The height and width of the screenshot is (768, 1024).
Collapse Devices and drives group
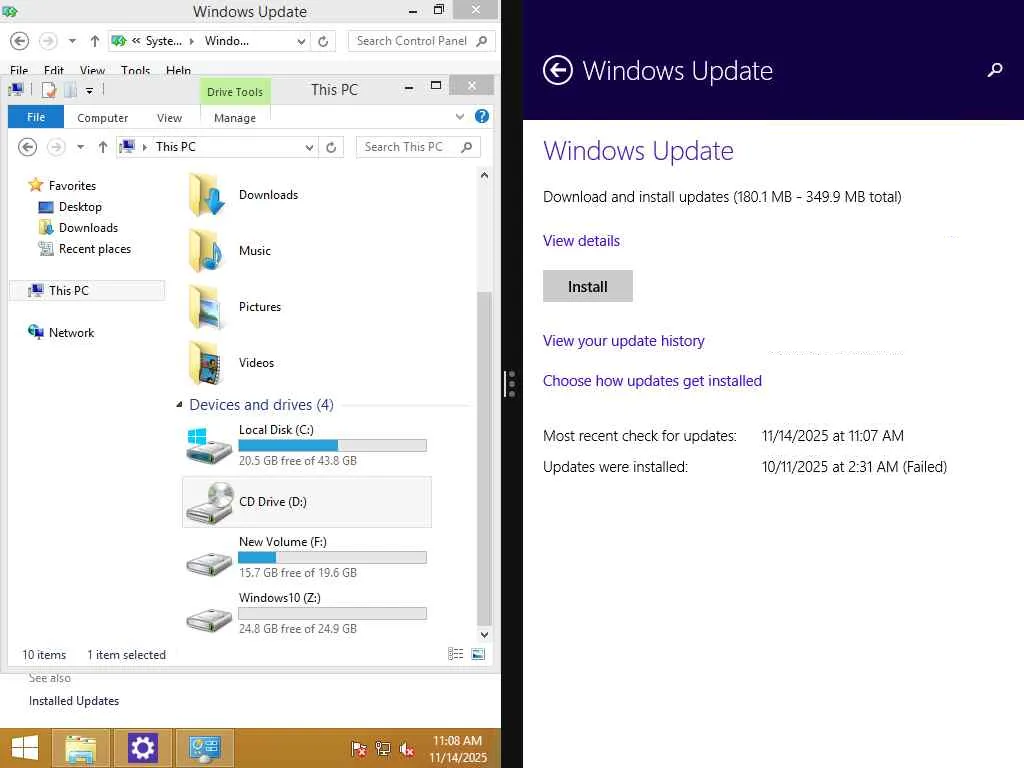click(180, 405)
